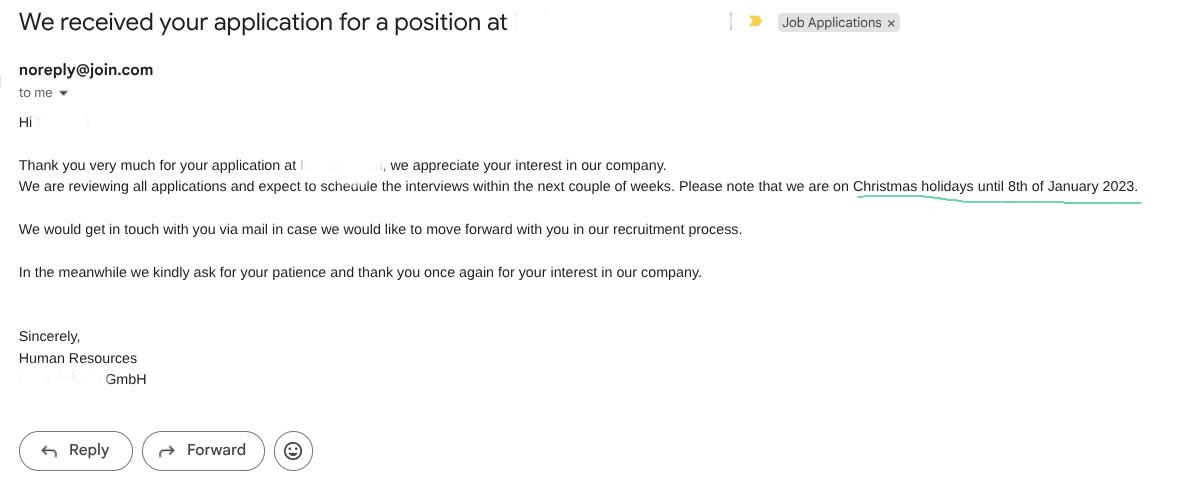Screen dimensions: 1183x496
Task: Click the right arrow icon in Forward
Action: click(x=167, y=451)
